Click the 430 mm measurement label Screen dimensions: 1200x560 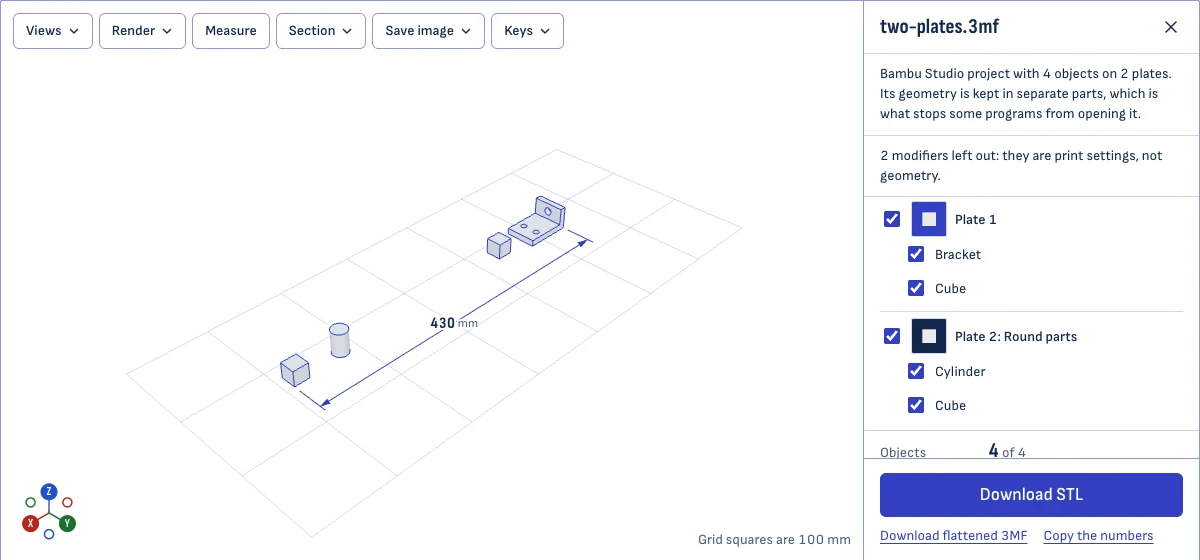tap(454, 323)
